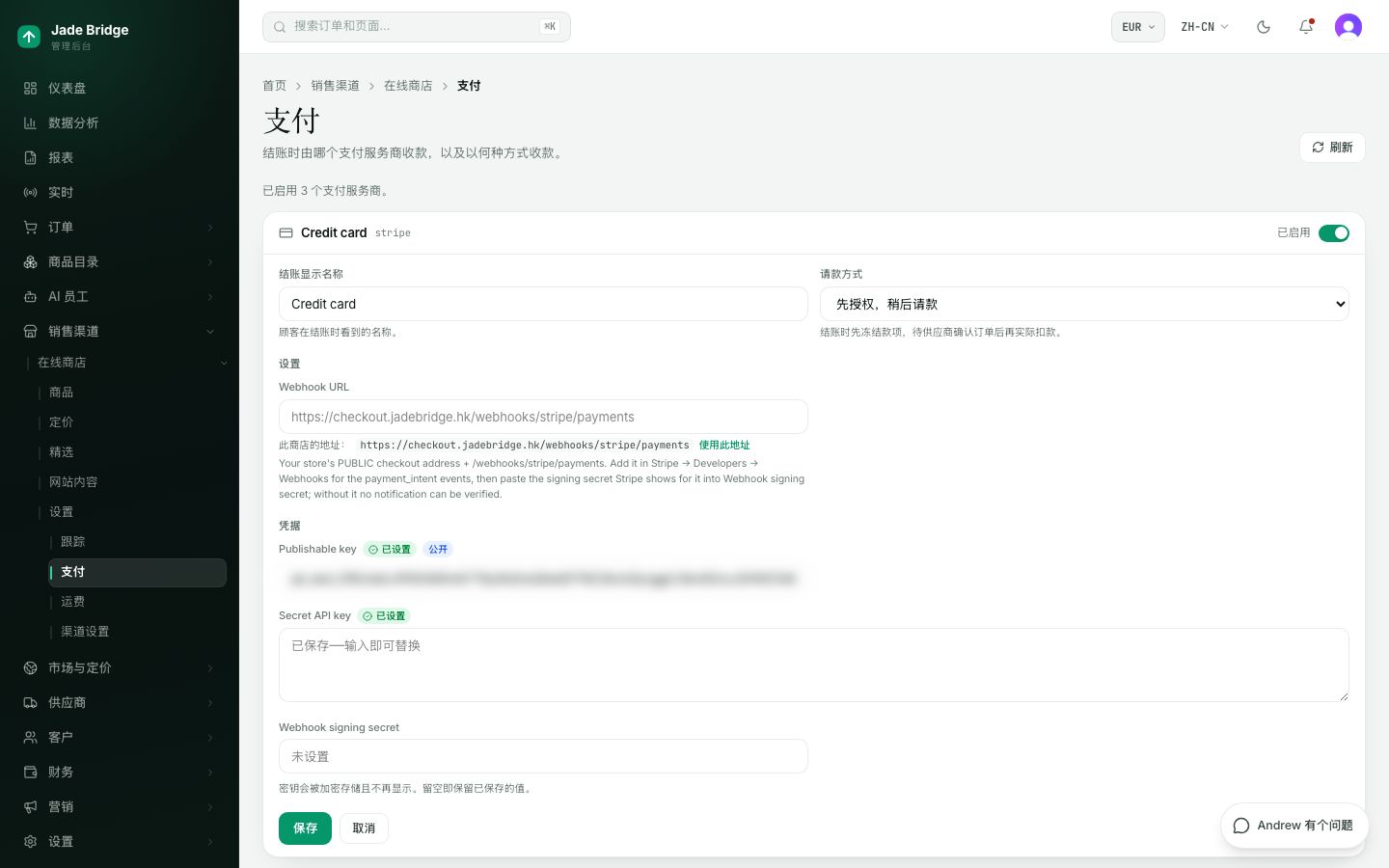Image resolution: width=1389 pixels, height=868 pixels.
Task: Click the 保存 save button
Action: [305, 828]
